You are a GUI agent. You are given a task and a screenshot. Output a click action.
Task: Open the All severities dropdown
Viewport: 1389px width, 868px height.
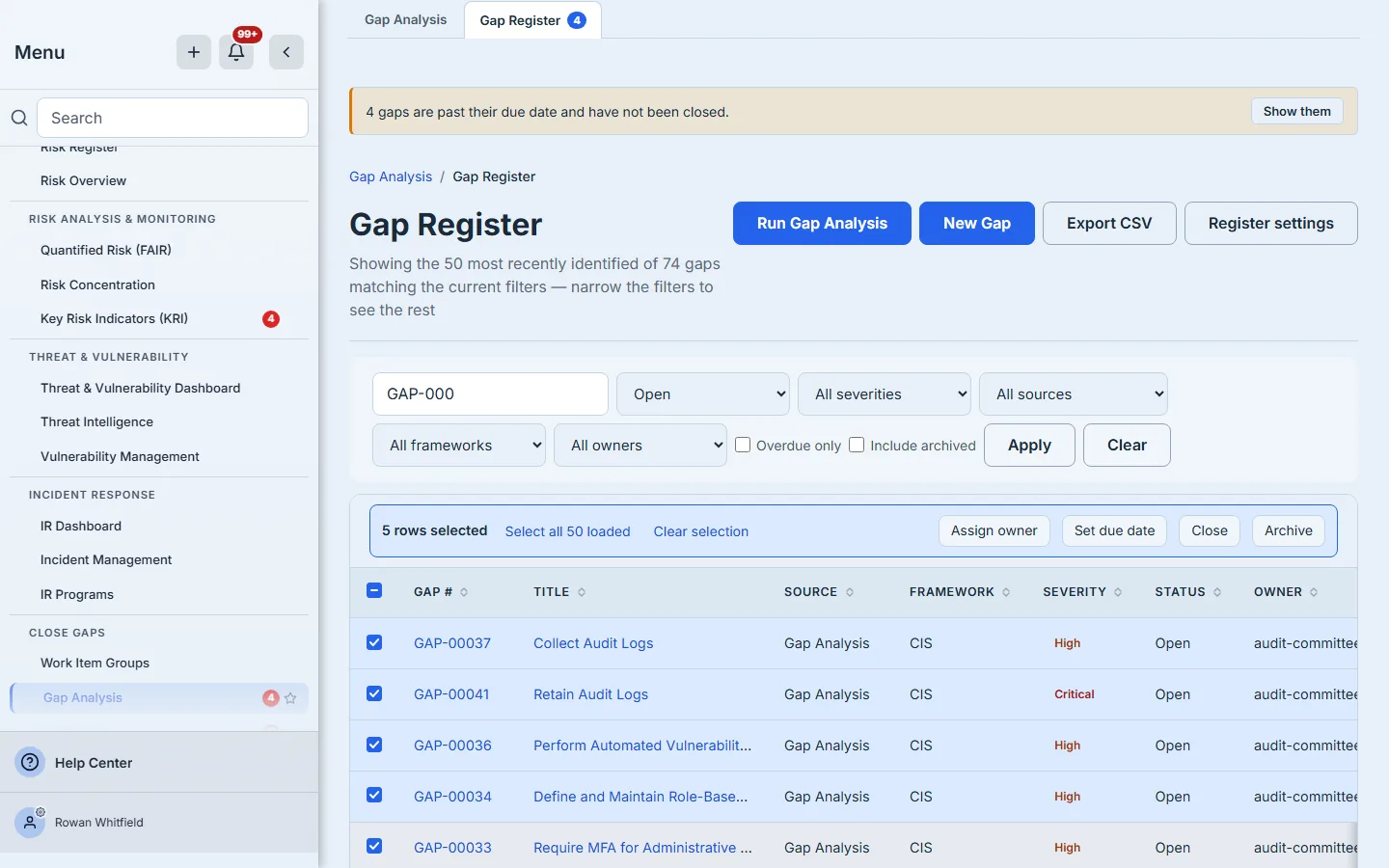pos(885,393)
